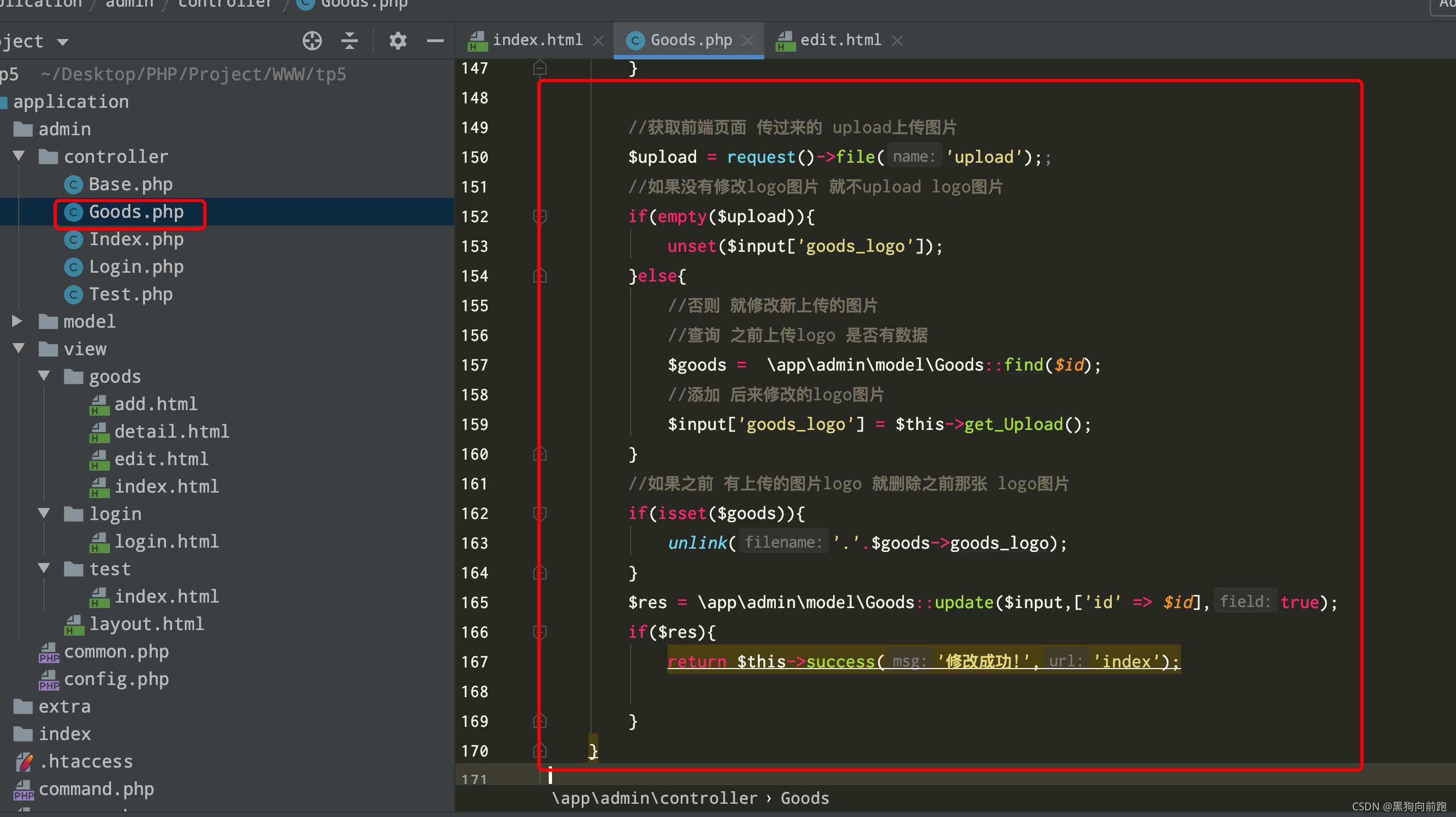Open Login.php in the project tree
Image resolution: width=1456 pixels, height=817 pixels.
136,267
